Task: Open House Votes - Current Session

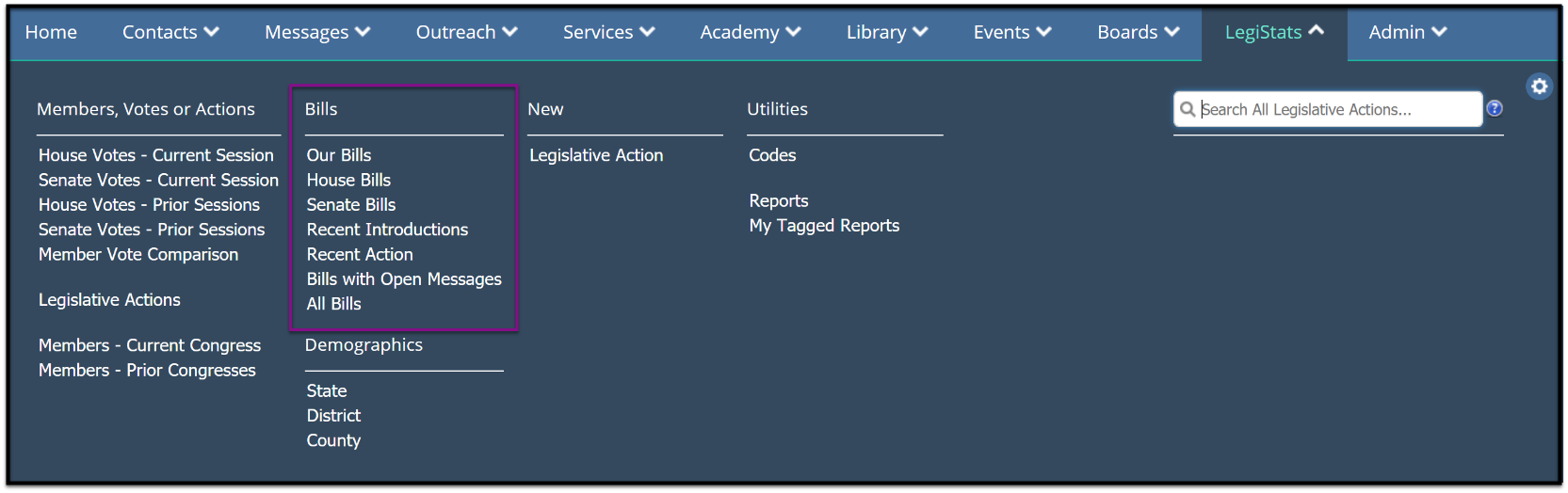Action: coord(156,155)
